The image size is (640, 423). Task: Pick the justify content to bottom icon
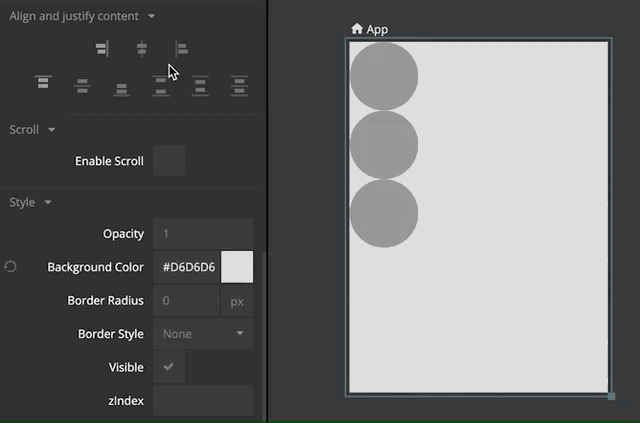tap(121, 90)
